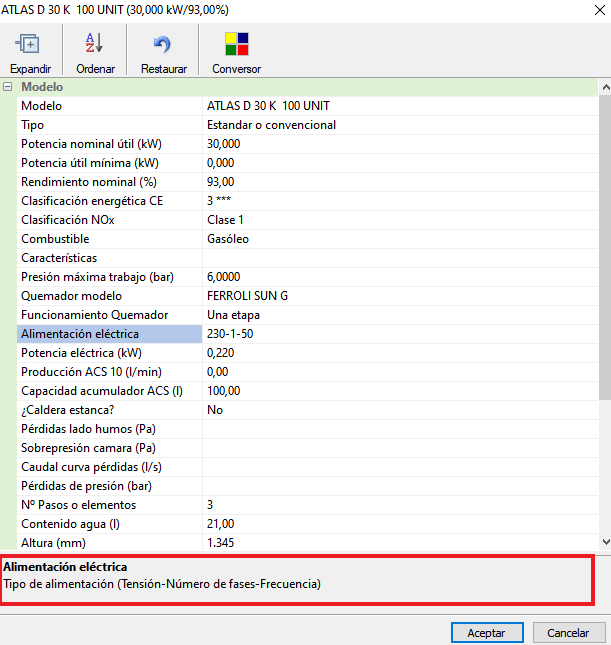The height and width of the screenshot is (645, 611).
Task: Click the empty Pérdidas lado humos value
Action: pos(400,429)
